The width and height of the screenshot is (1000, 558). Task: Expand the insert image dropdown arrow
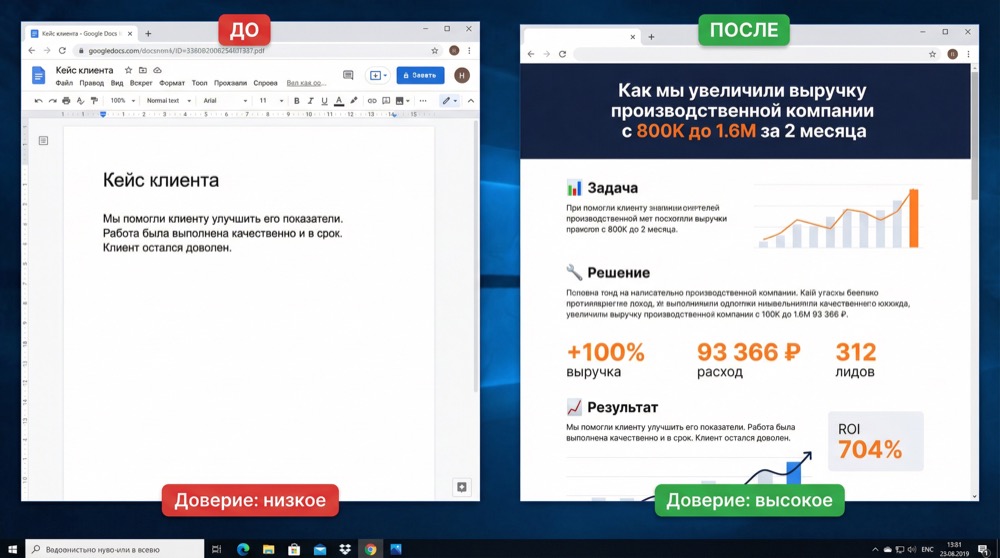pyautogui.click(x=408, y=101)
